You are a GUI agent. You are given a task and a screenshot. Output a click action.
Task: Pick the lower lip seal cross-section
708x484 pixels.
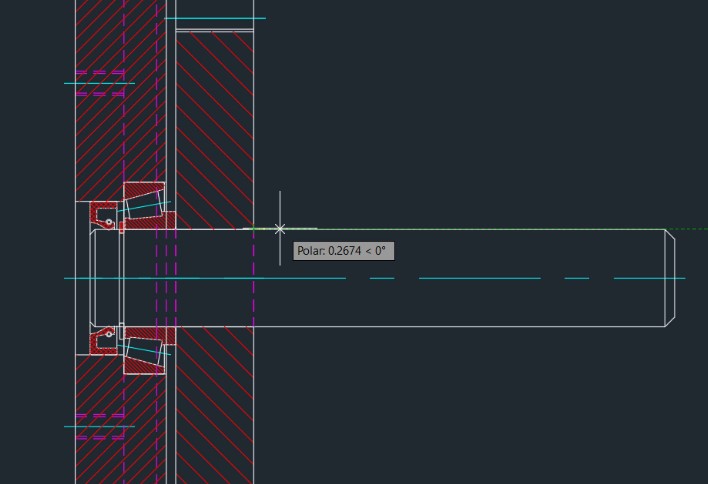[104, 341]
